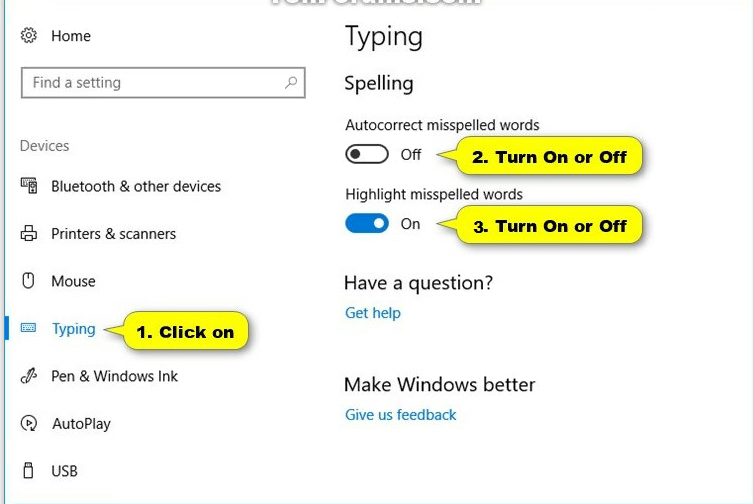Open the Bluetooth & other devices page
Screen dimensions: 753x504
(x=136, y=187)
